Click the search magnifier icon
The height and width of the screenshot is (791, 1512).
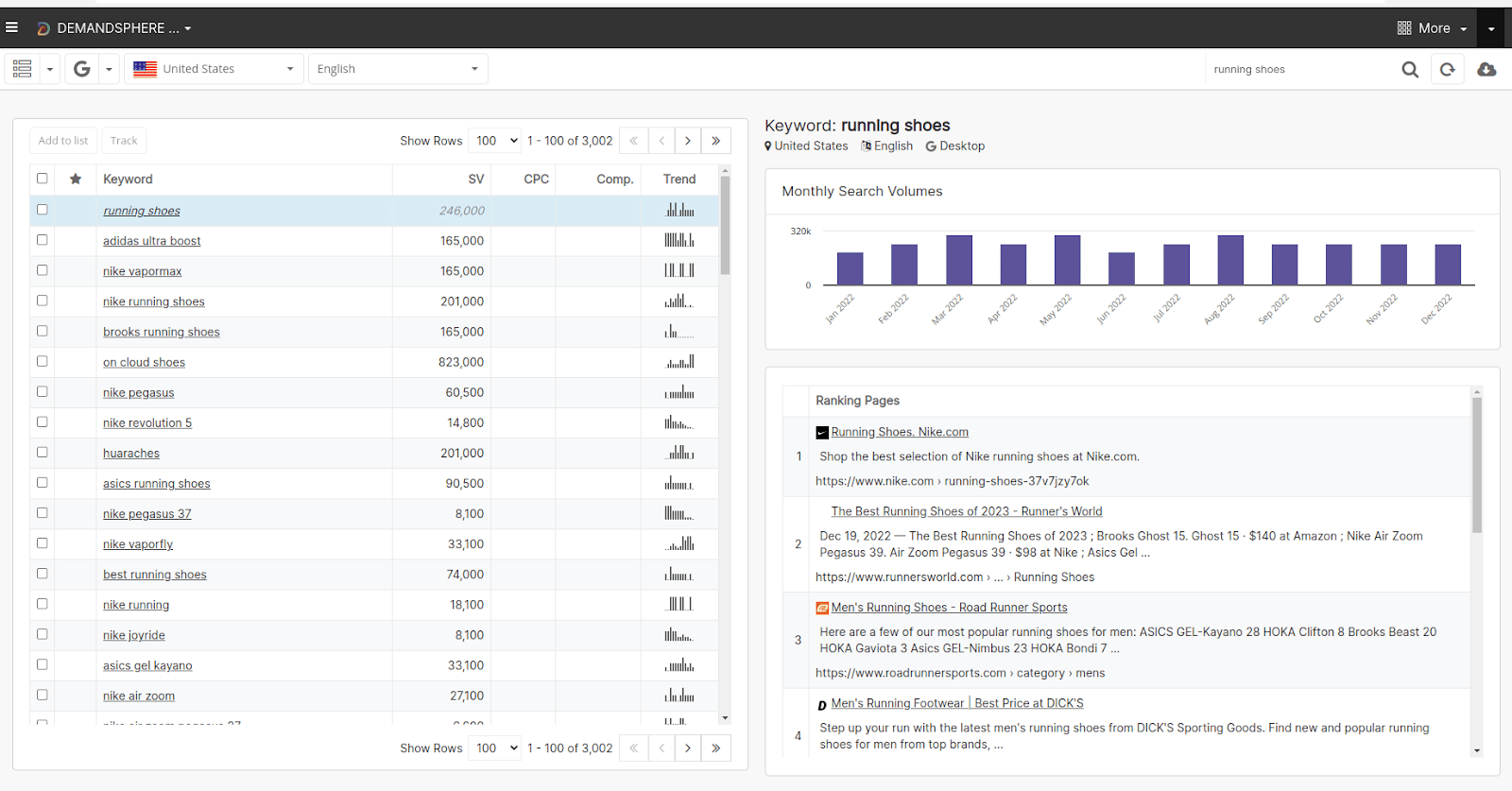pyautogui.click(x=1410, y=69)
